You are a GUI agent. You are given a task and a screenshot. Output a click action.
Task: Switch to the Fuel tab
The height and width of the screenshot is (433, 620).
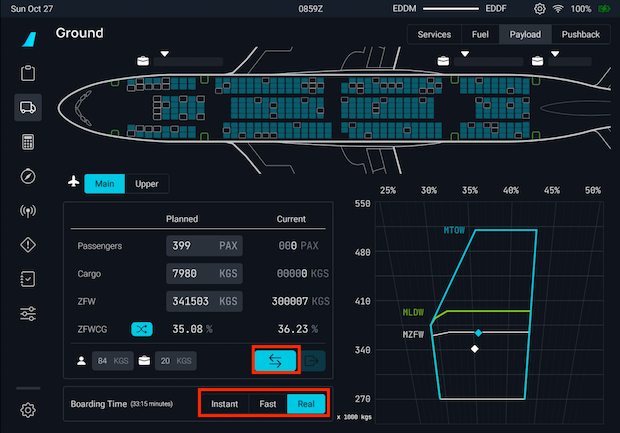[x=480, y=34]
